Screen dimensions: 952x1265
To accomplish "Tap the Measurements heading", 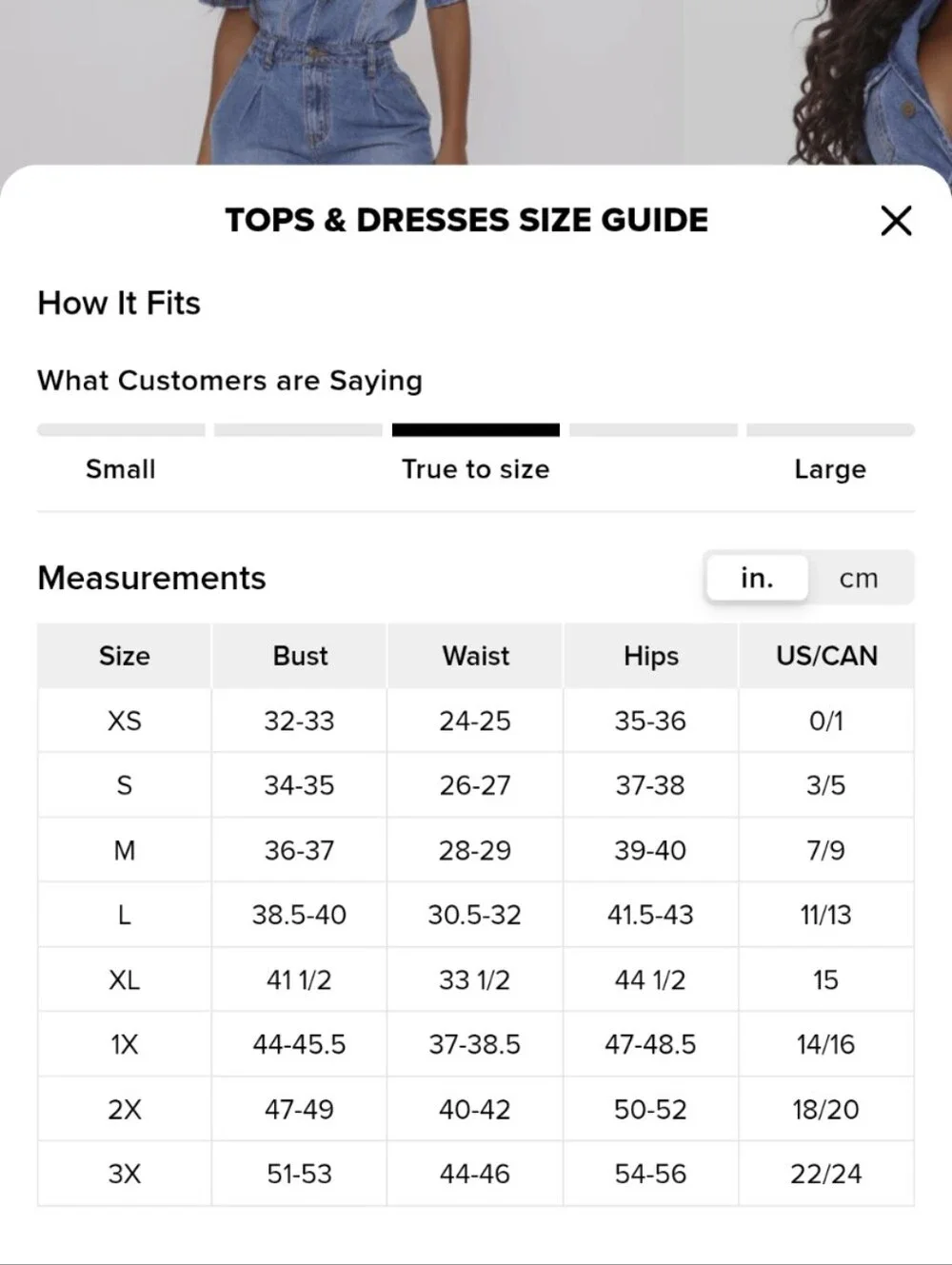I will point(151,578).
